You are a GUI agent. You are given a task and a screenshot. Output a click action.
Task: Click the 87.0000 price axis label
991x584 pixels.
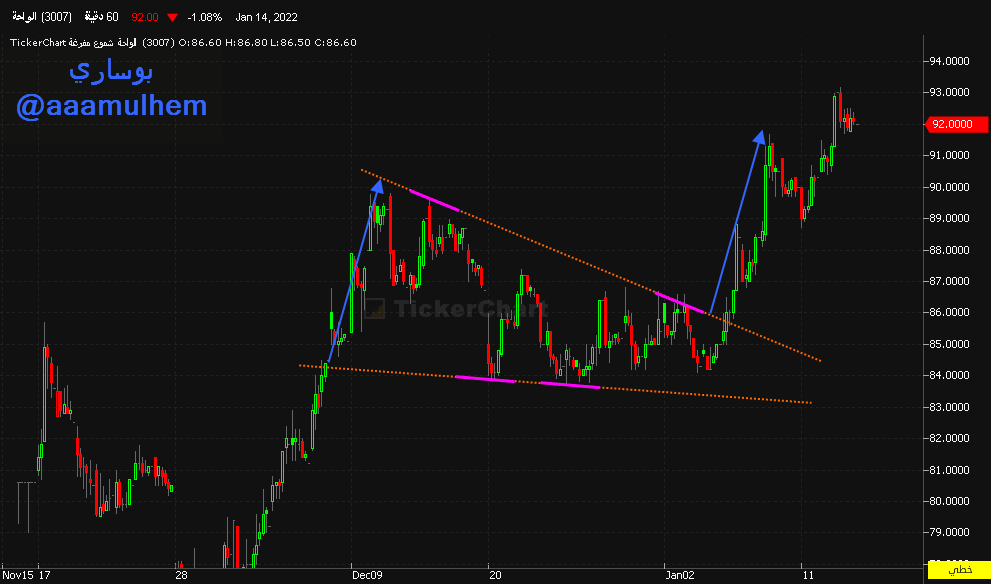pyautogui.click(x=948, y=281)
